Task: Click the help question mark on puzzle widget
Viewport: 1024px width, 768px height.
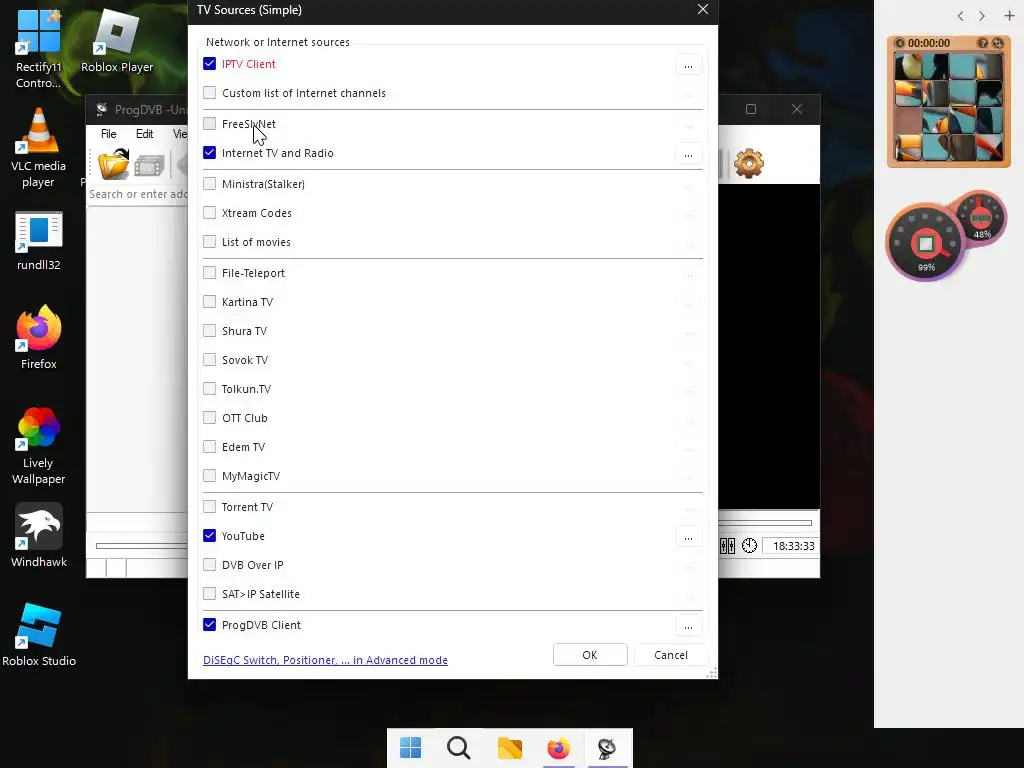Action: coord(982,43)
